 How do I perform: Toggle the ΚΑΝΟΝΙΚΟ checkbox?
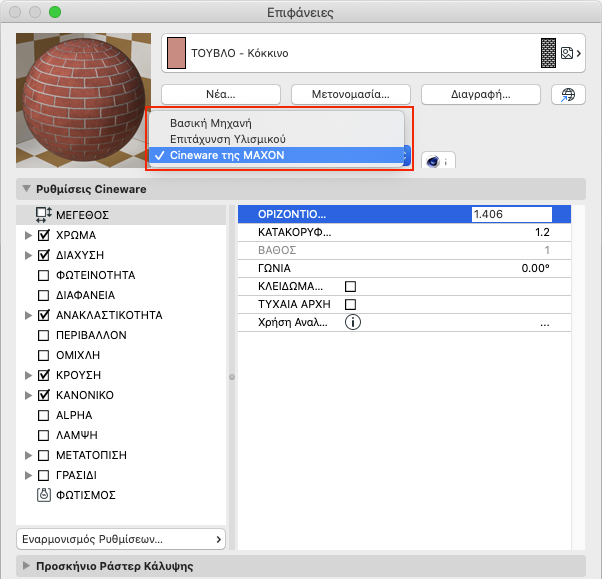click(44, 395)
